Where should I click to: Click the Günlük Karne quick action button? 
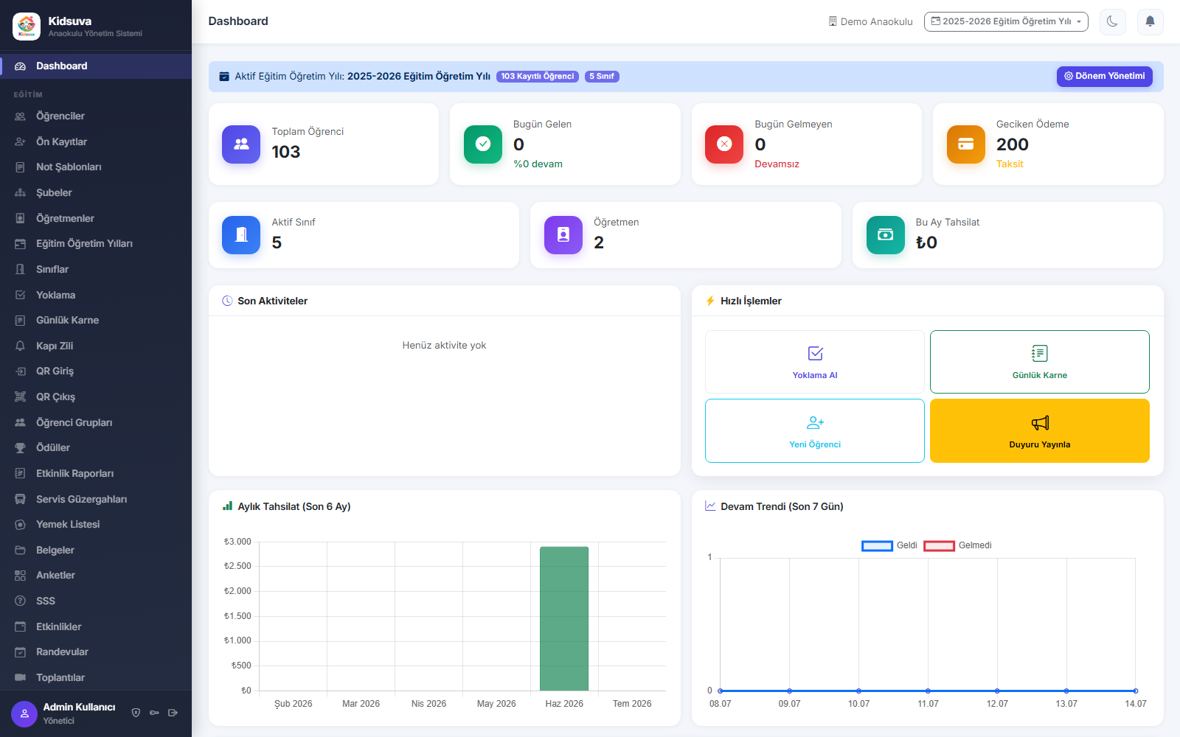tap(1039, 361)
